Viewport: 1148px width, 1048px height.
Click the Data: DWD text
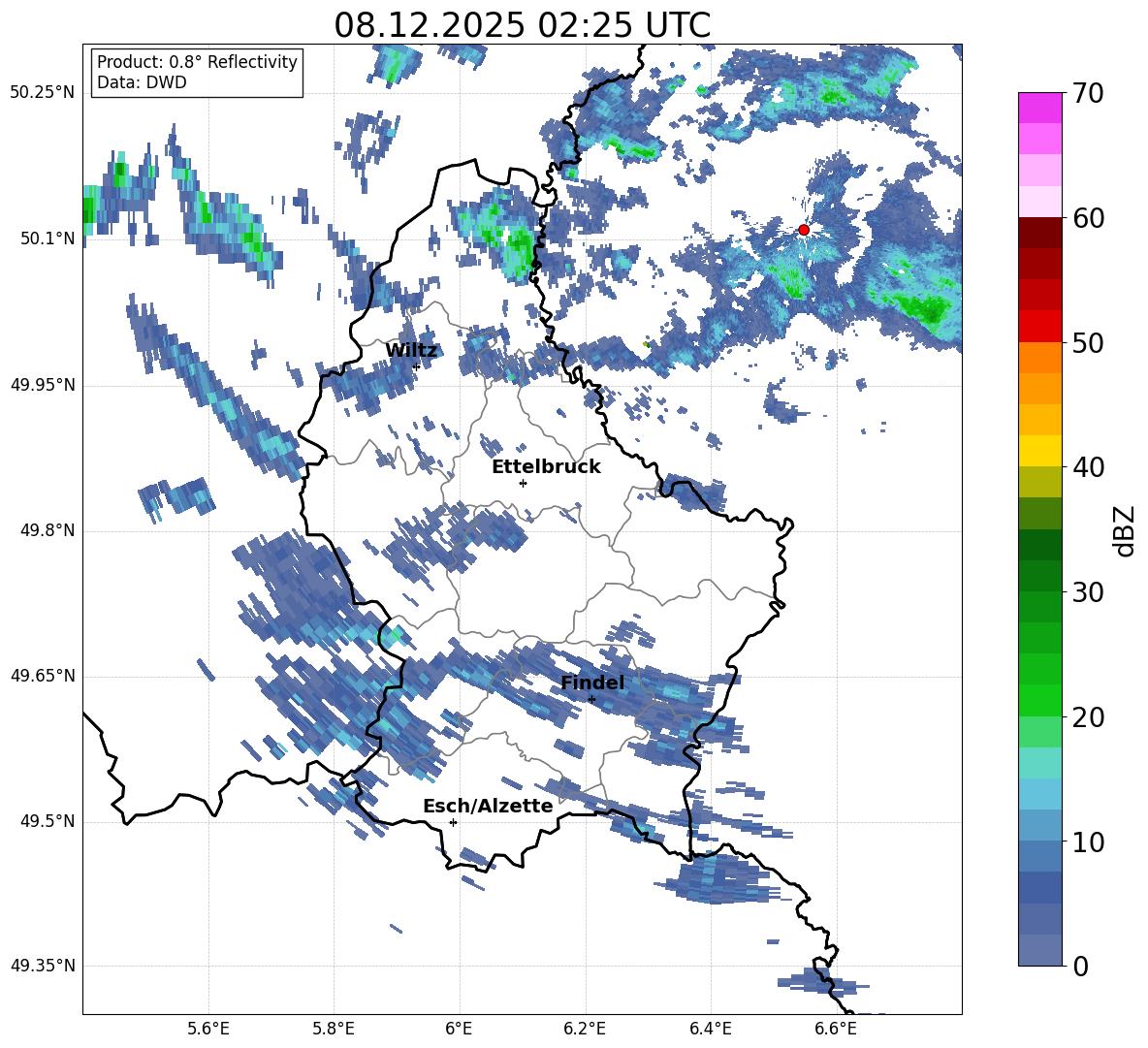click(x=142, y=82)
